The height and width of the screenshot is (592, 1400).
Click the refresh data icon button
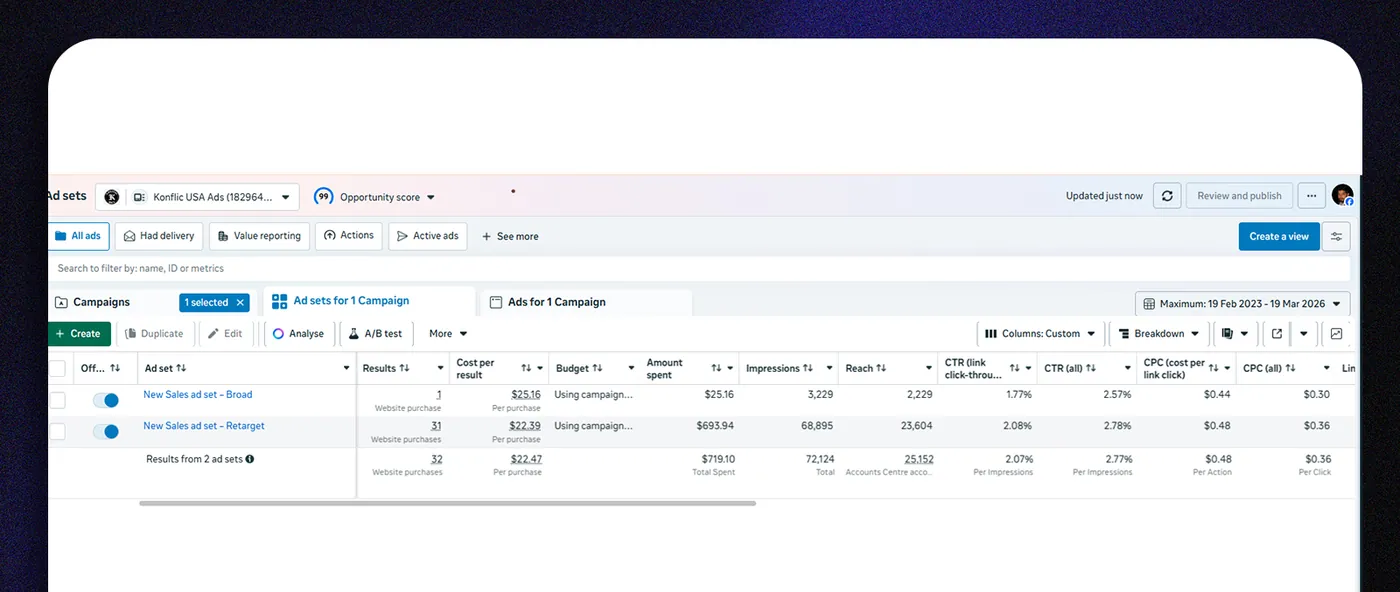coord(1167,196)
